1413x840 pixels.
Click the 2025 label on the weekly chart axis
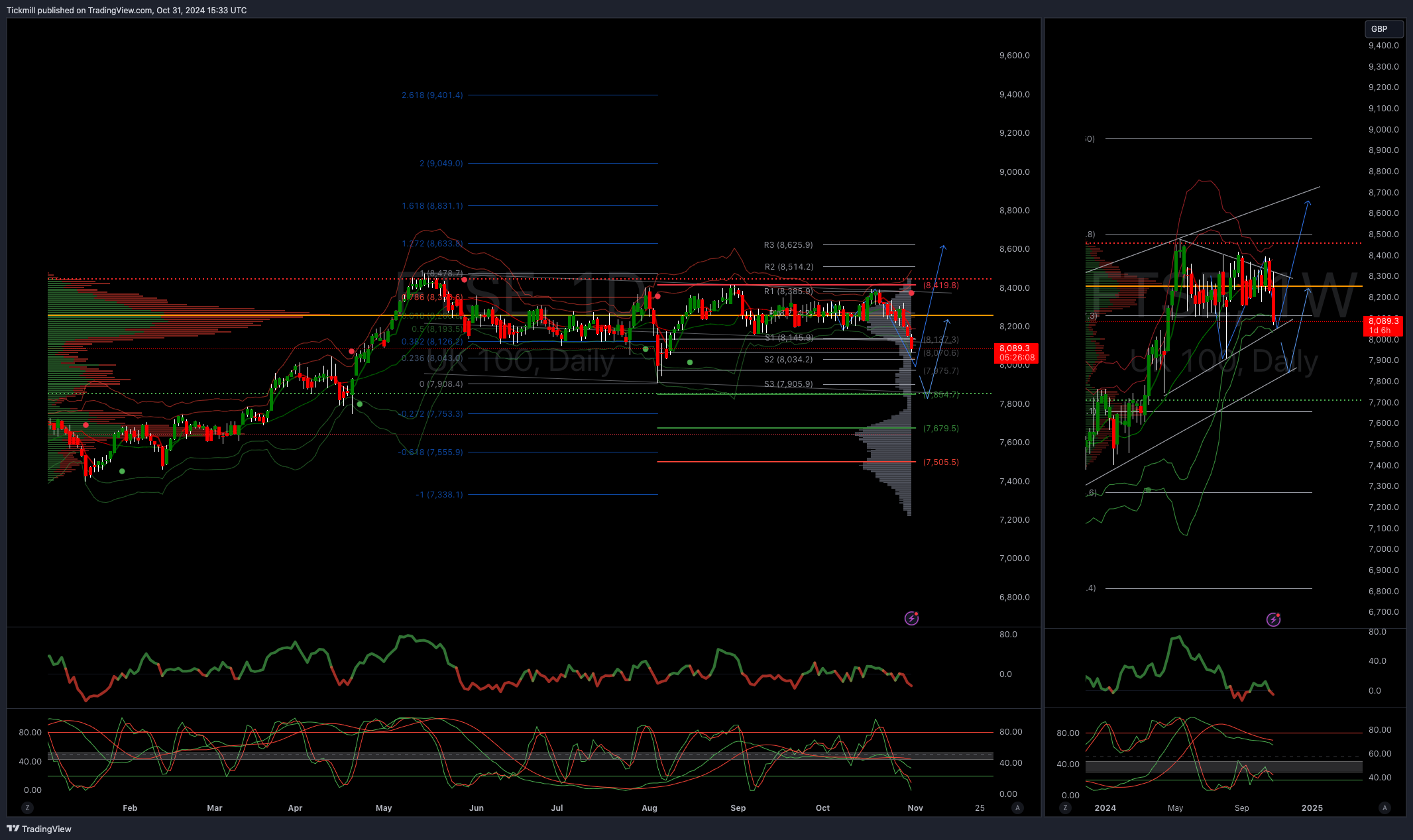tap(1312, 808)
